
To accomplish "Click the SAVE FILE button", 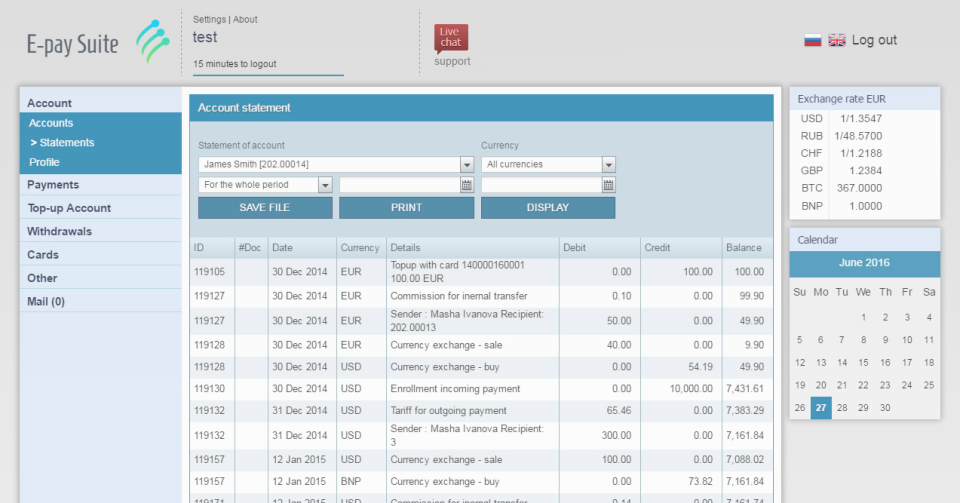I will pyautogui.click(x=265, y=207).
